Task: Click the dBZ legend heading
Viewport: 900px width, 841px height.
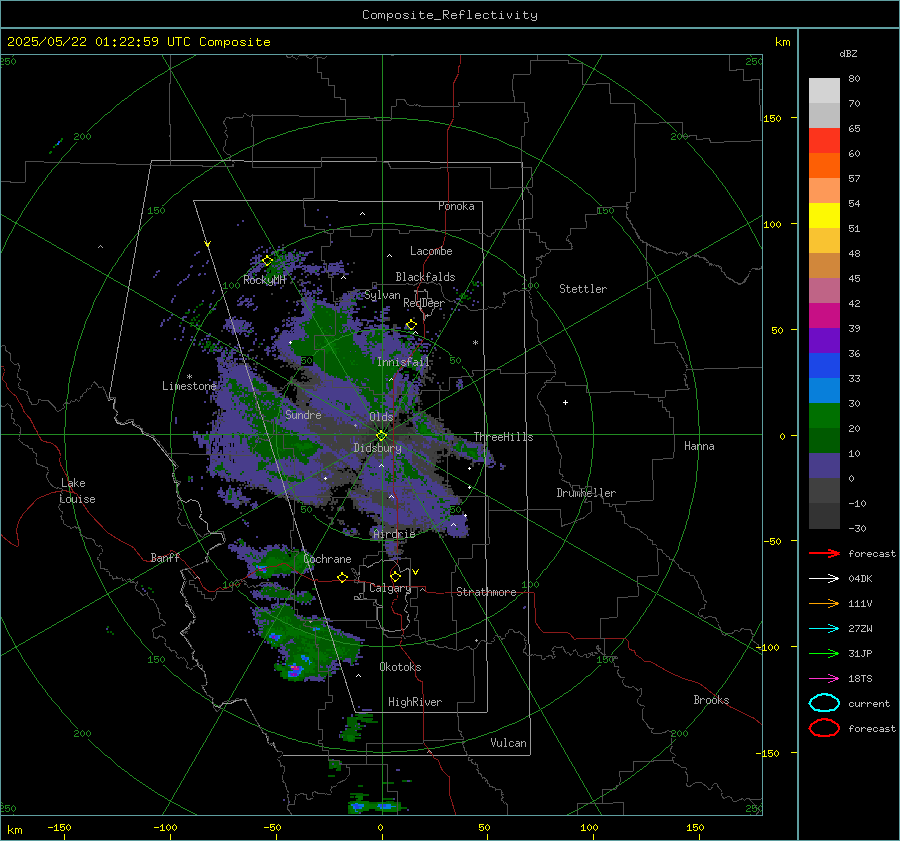Action: click(x=848, y=54)
